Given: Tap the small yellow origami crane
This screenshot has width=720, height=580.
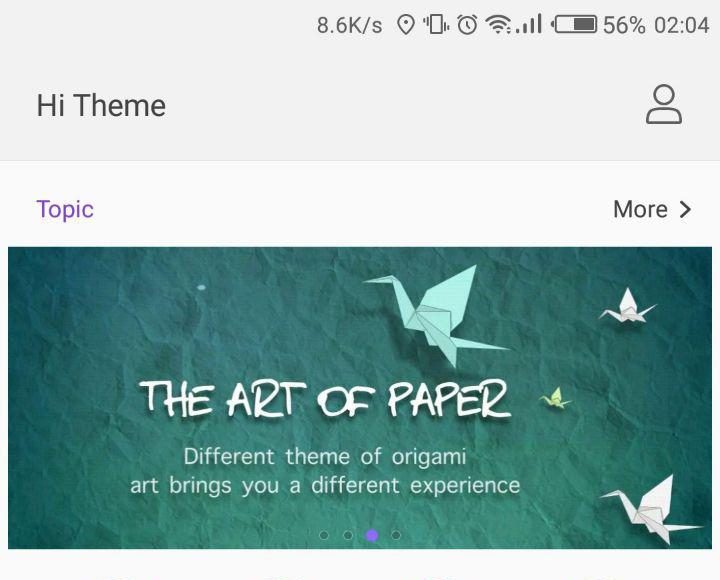Looking at the screenshot, I should (556, 398).
